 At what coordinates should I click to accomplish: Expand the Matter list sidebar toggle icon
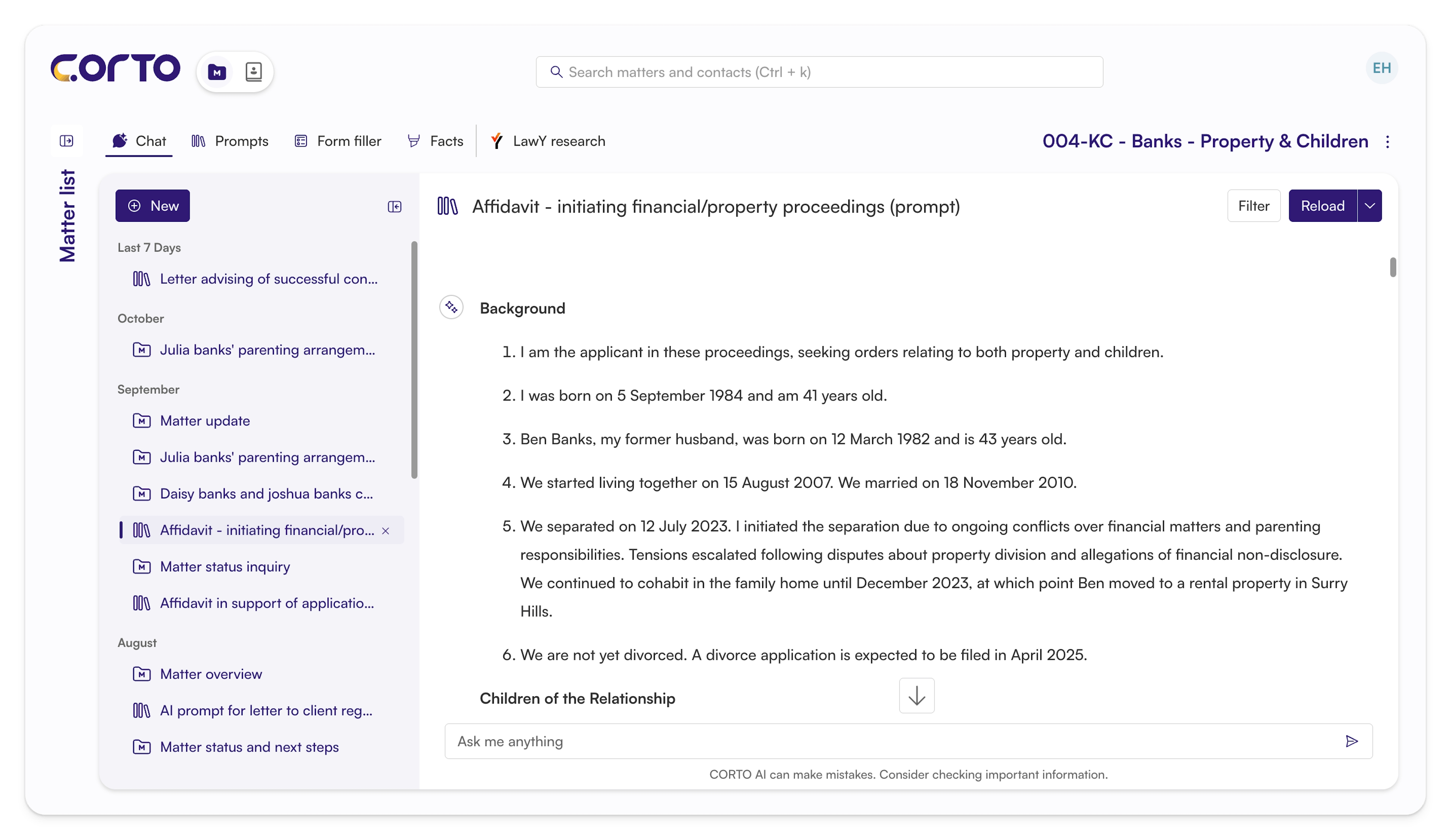pos(67,141)
